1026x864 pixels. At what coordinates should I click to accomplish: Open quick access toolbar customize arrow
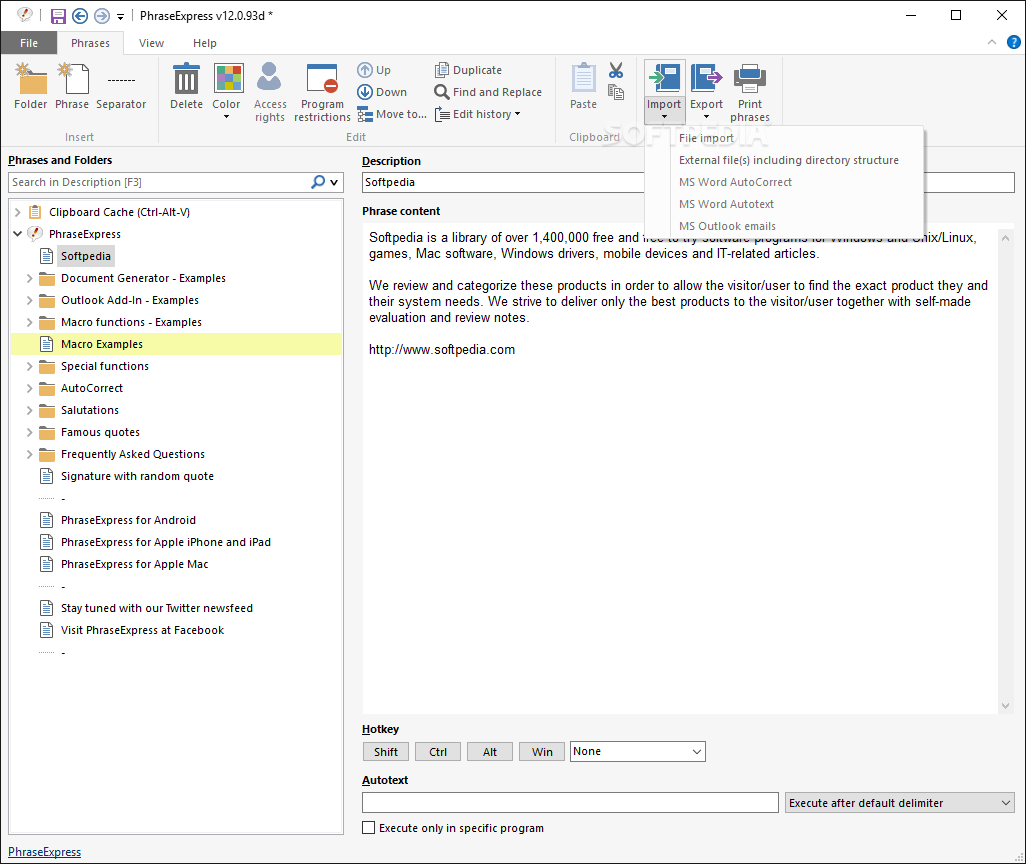(120, 17)
